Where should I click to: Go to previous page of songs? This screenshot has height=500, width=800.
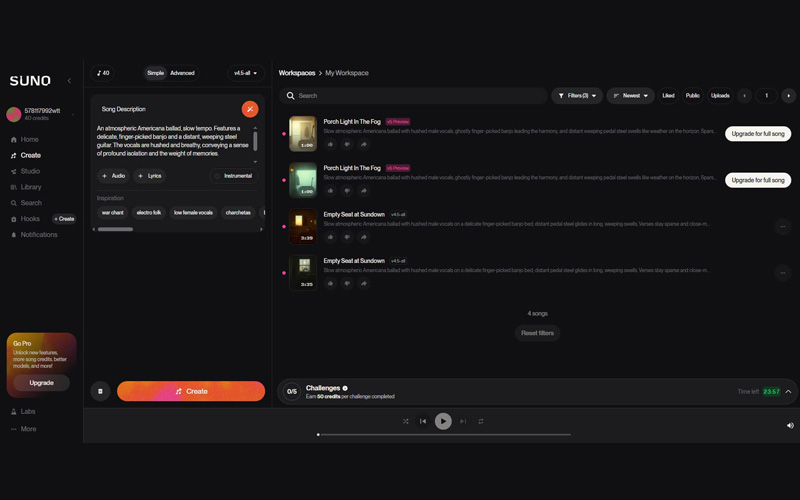(x=744, y=95)
